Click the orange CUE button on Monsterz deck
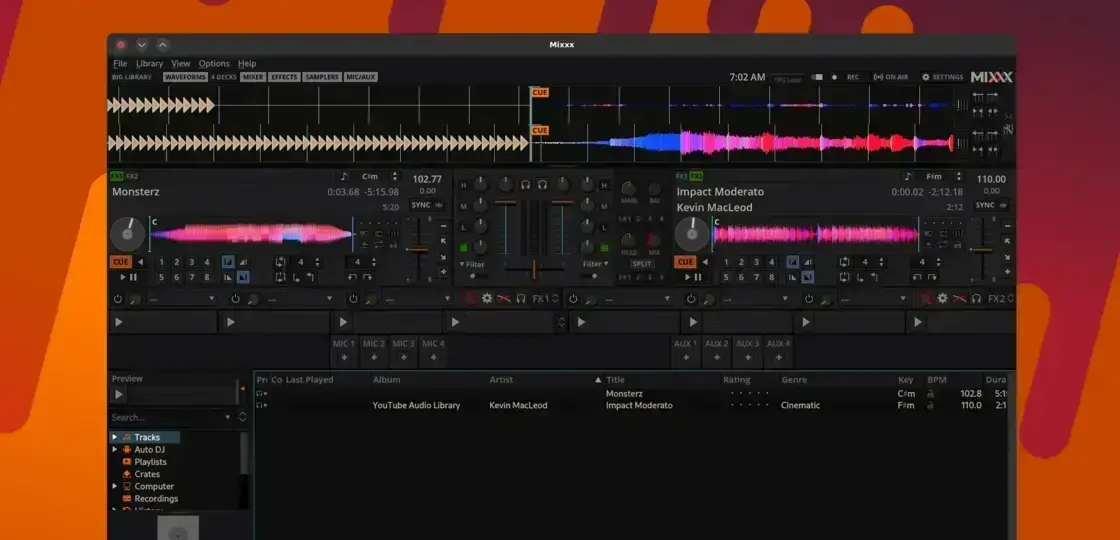Screen dimensions: 1120x540 120,262
